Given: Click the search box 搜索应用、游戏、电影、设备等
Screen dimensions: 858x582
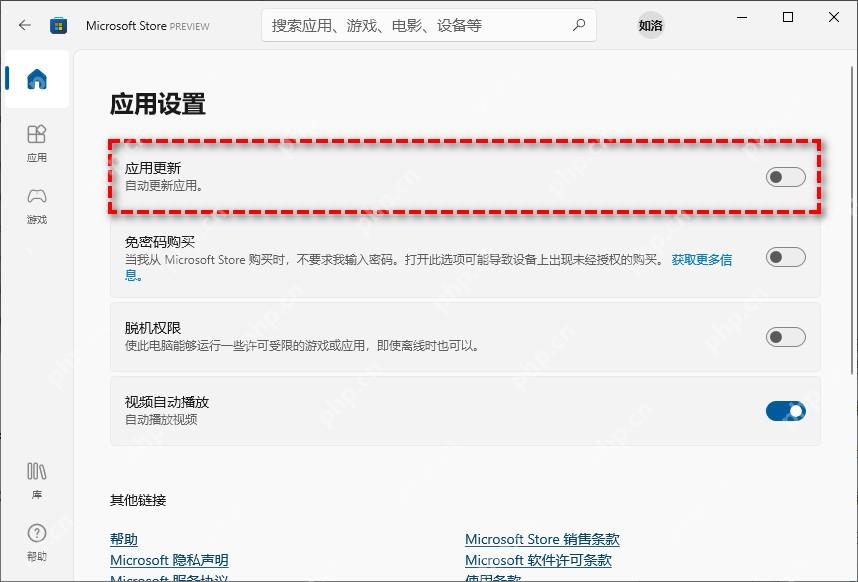Looking at the screenshot, I should [x=429, y=25].
